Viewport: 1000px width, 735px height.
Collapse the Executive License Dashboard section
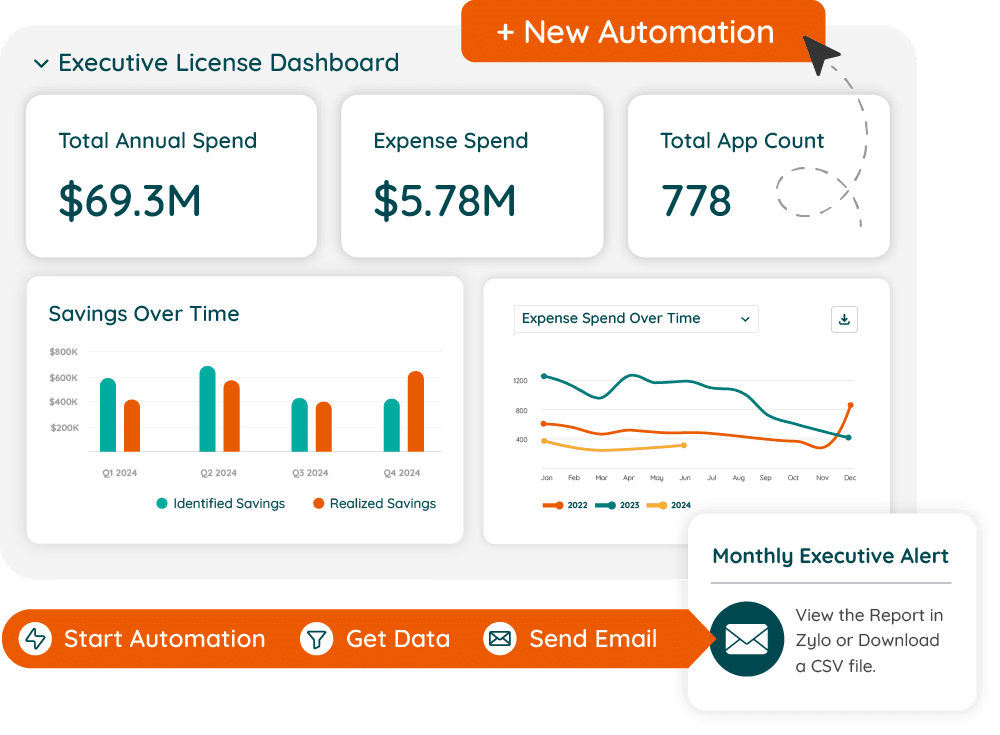(x=40, y=62)
